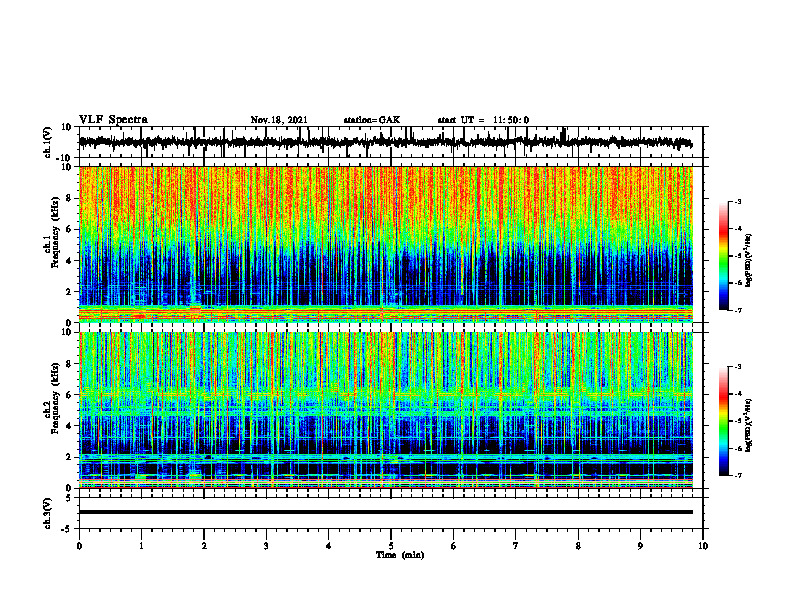Click tick label 4 on the Time axis
Viewport: 792px width, 612px height.
tap(329, 546)
